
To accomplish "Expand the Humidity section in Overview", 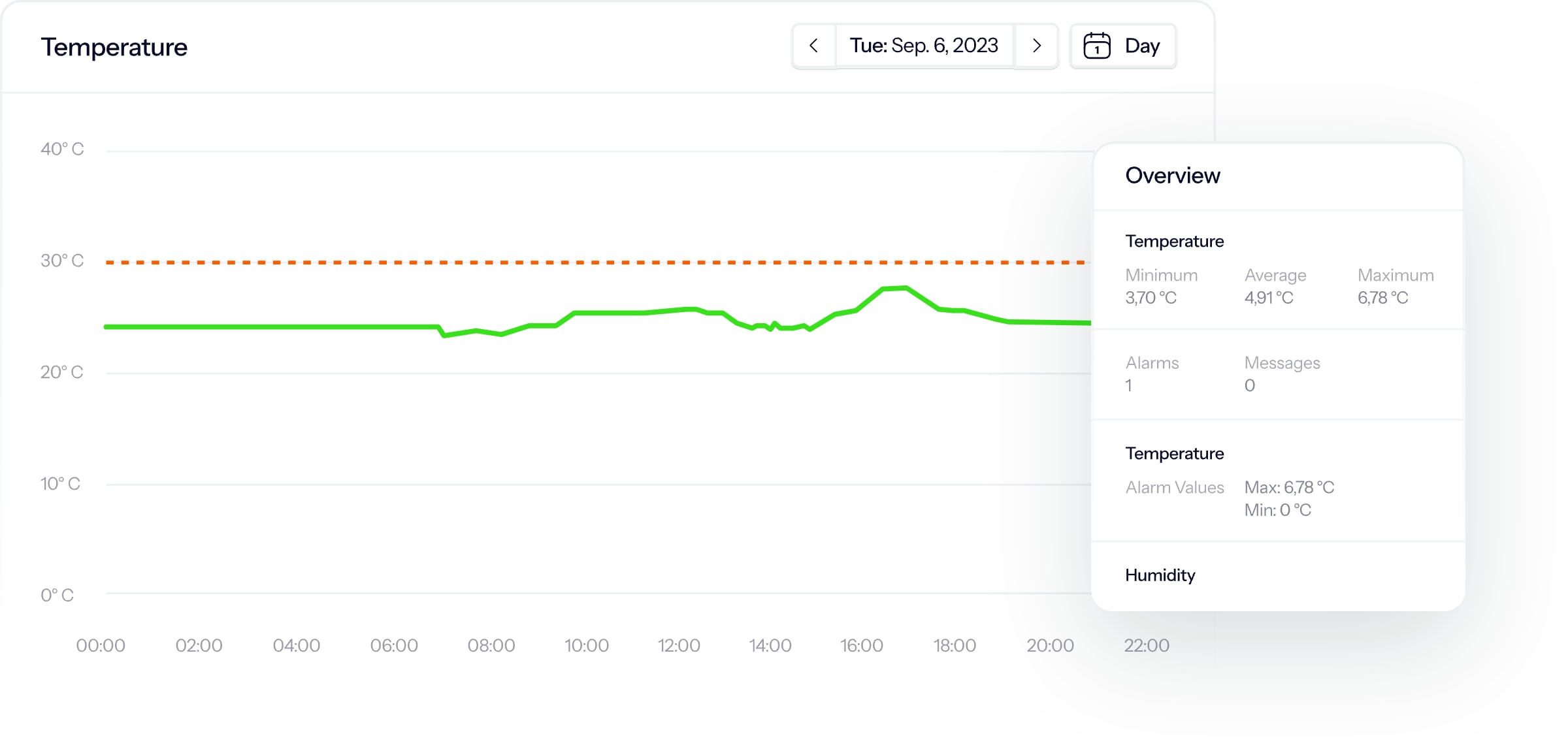I will [x=1160, y=575].
